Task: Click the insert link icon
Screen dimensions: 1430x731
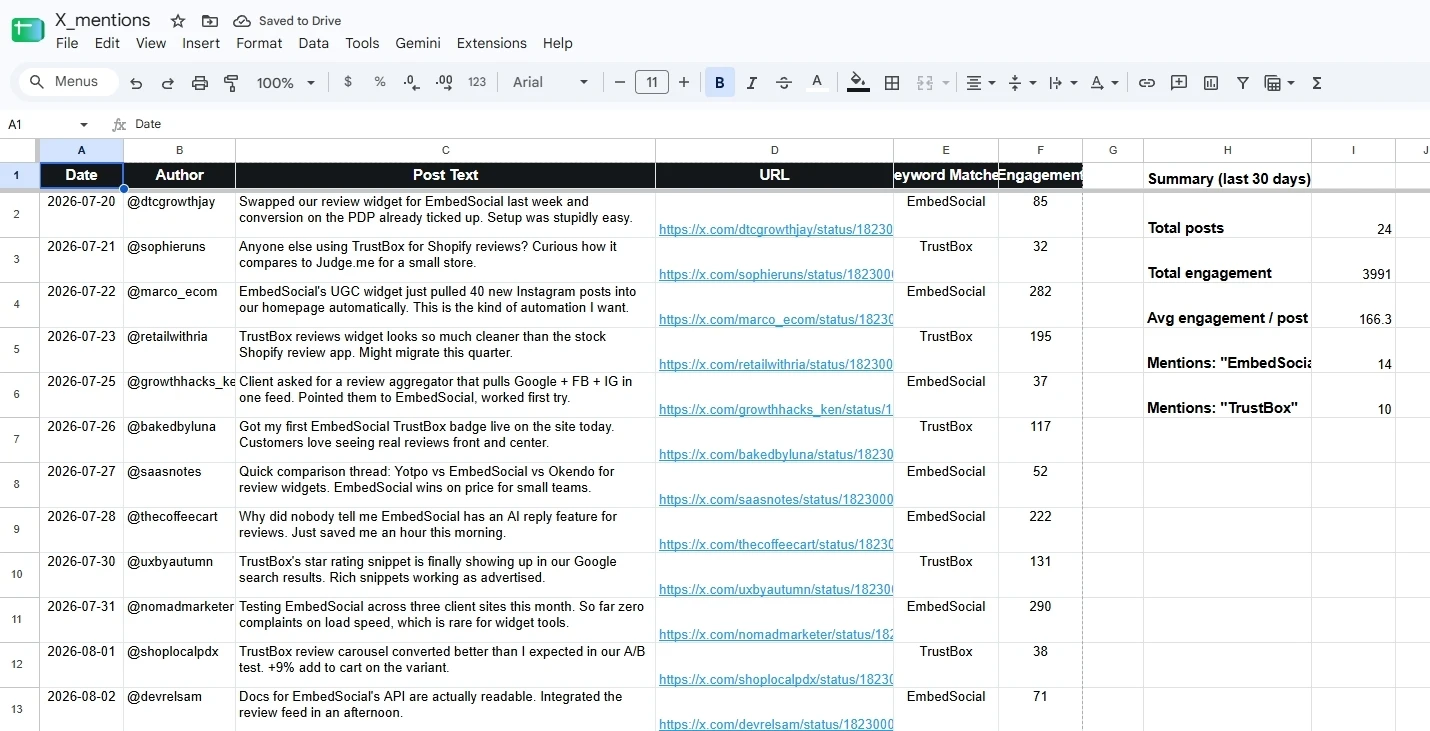Action: [1147, 83]
